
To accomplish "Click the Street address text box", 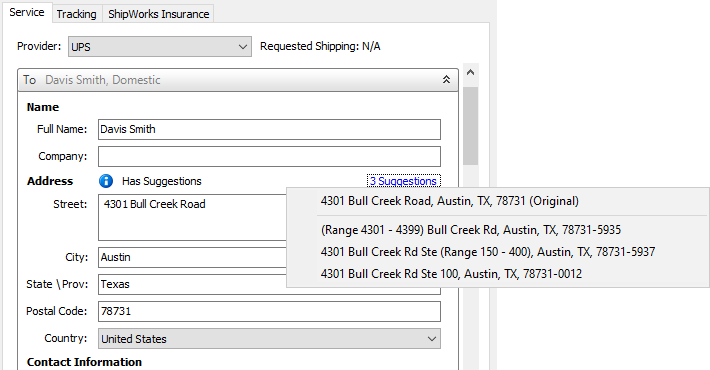I will click(192, 217).
